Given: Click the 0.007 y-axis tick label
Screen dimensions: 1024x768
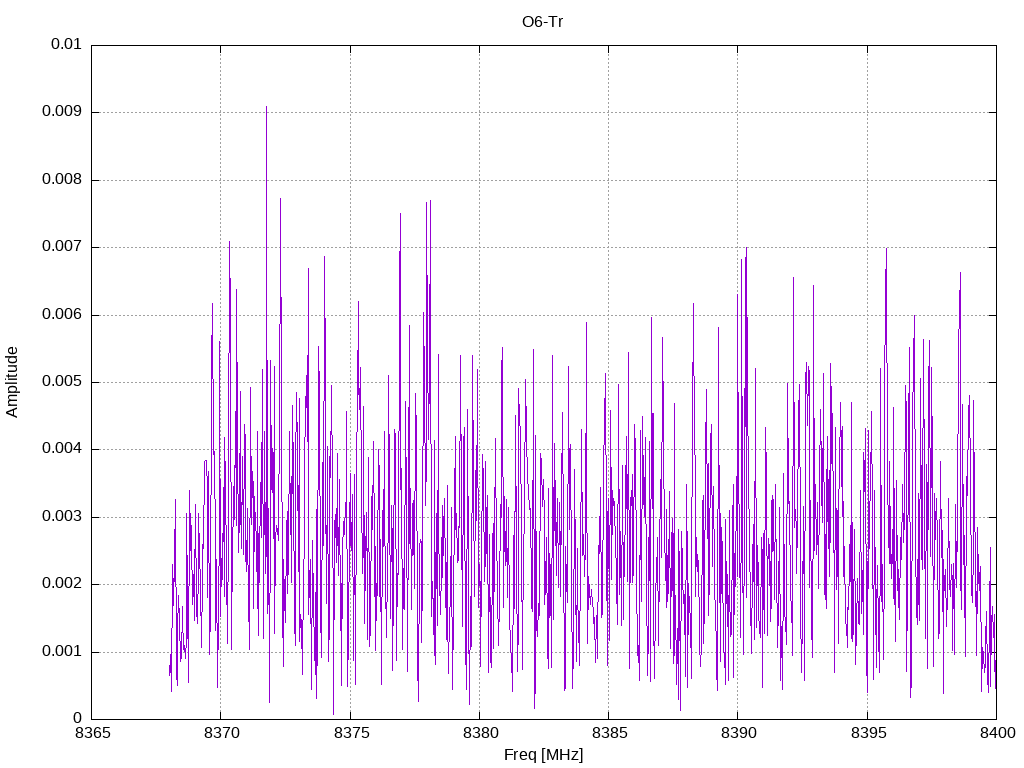Looking at the screenshot, I should (x=62, y=247).
